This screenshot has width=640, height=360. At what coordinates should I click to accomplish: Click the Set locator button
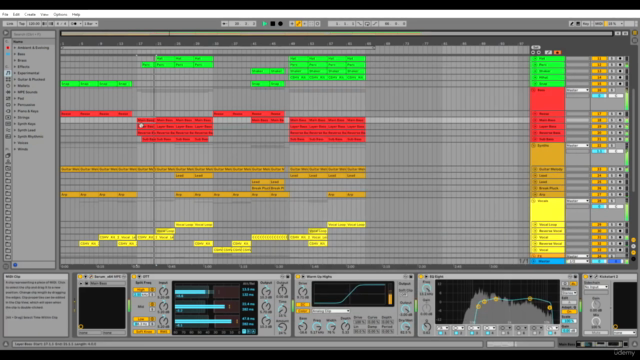click(x=536, y=47)
